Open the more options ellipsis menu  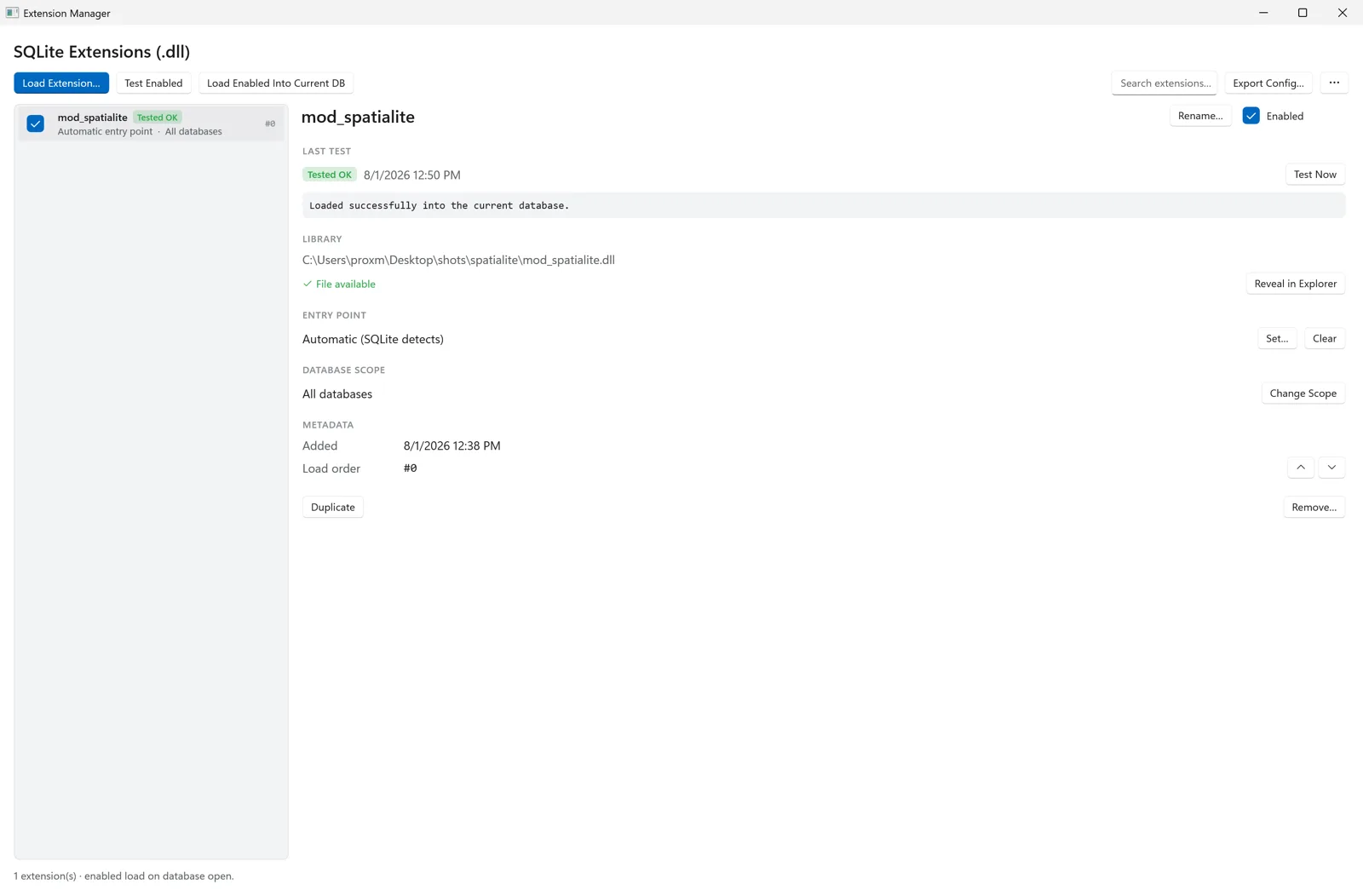pyautogui.click(x=1334, y=83)
